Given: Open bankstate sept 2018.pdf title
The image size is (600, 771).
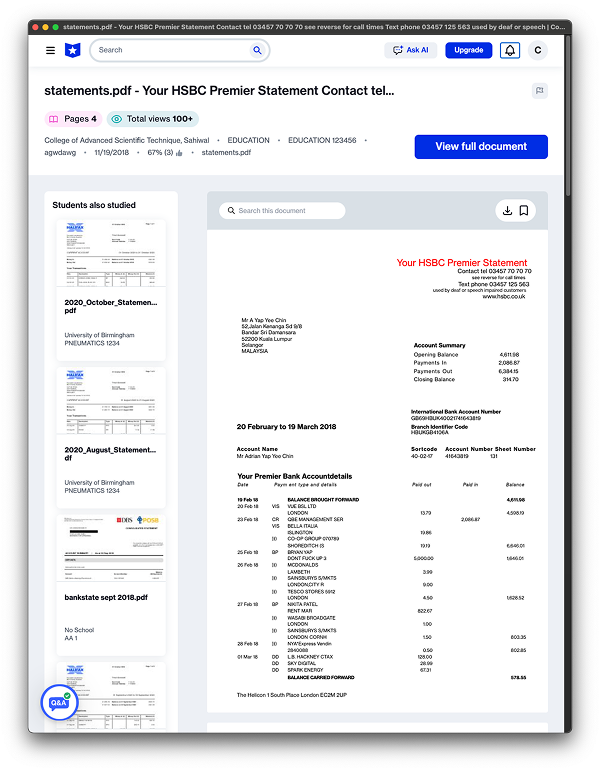Looking at the screenshot, I should [x=106, y=597].
